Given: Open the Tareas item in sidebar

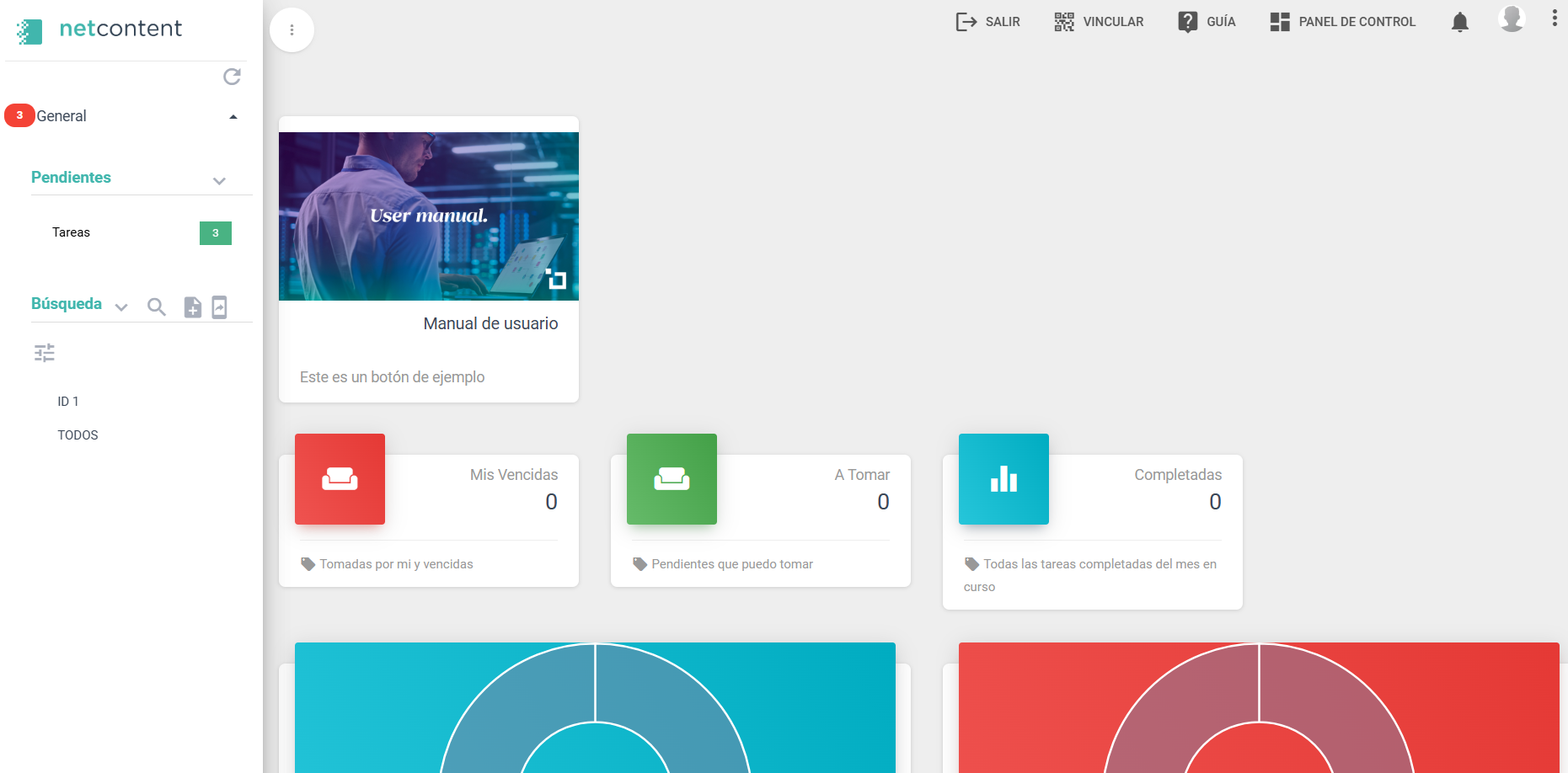Looking at the screenshot, I should click(72, 232).
